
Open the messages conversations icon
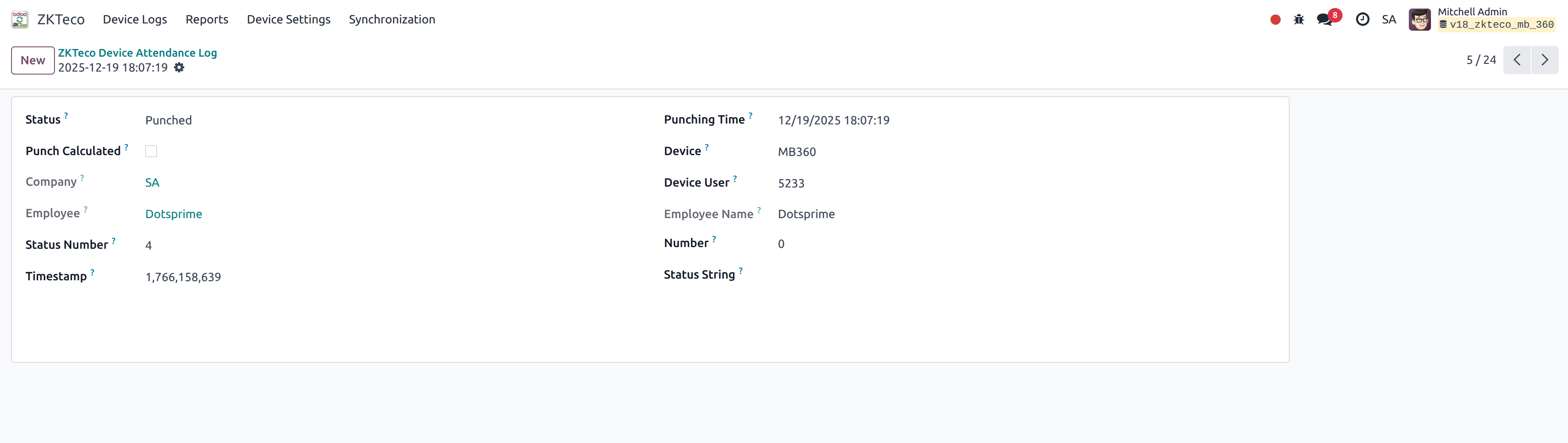1325,19
